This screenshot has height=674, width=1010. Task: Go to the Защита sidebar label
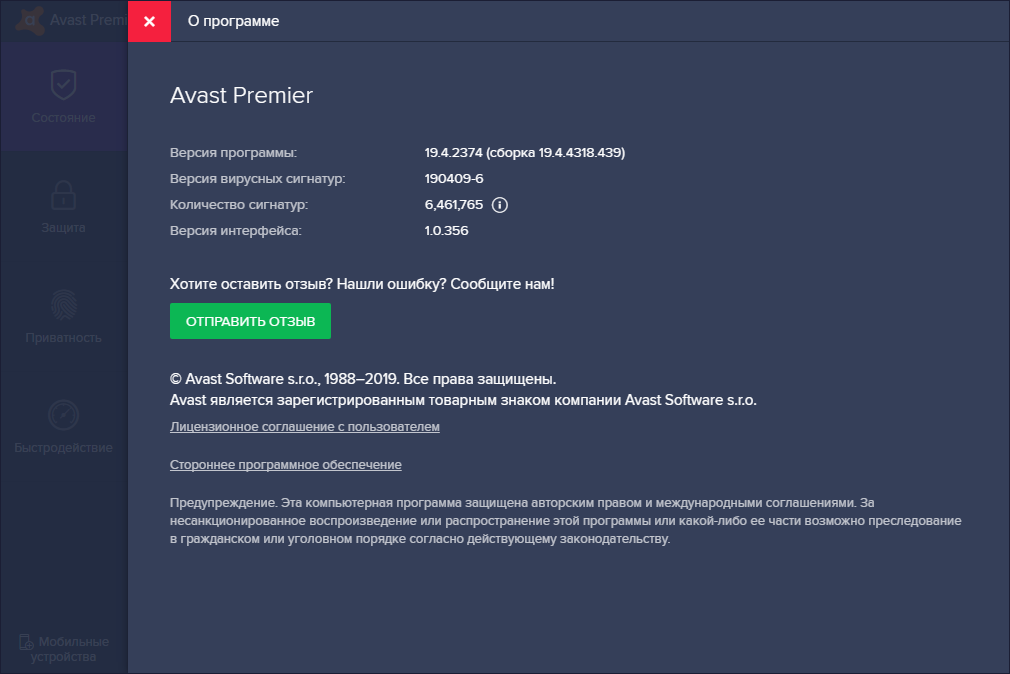point(63,228)
